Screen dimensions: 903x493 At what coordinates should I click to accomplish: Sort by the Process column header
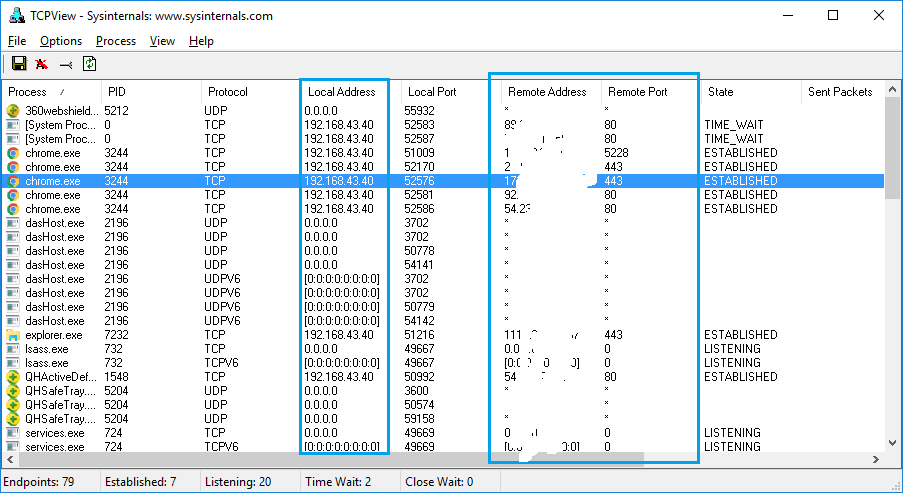(48, 92)
